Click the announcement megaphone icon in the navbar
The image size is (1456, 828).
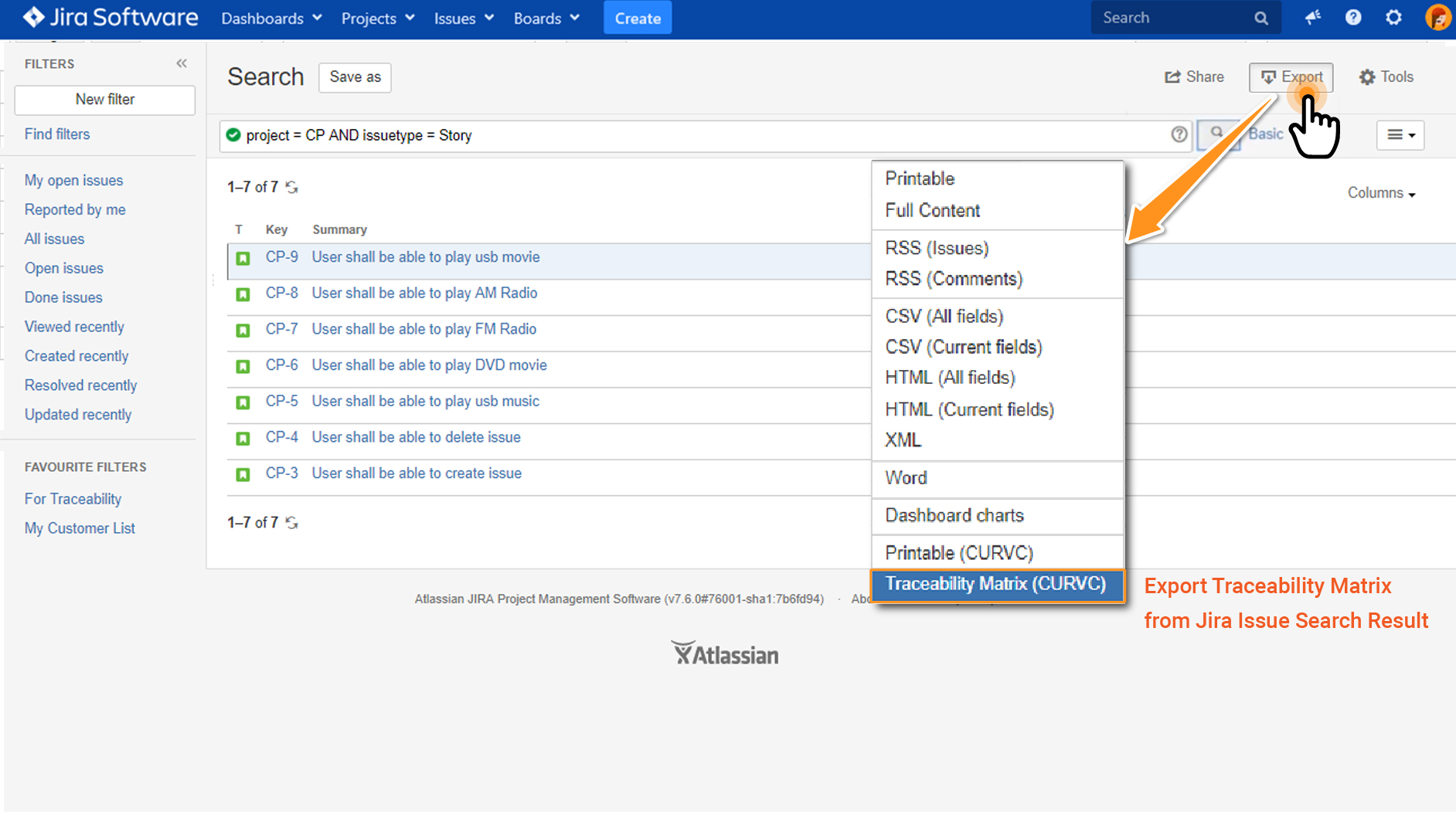click(x=1313, y=17)
